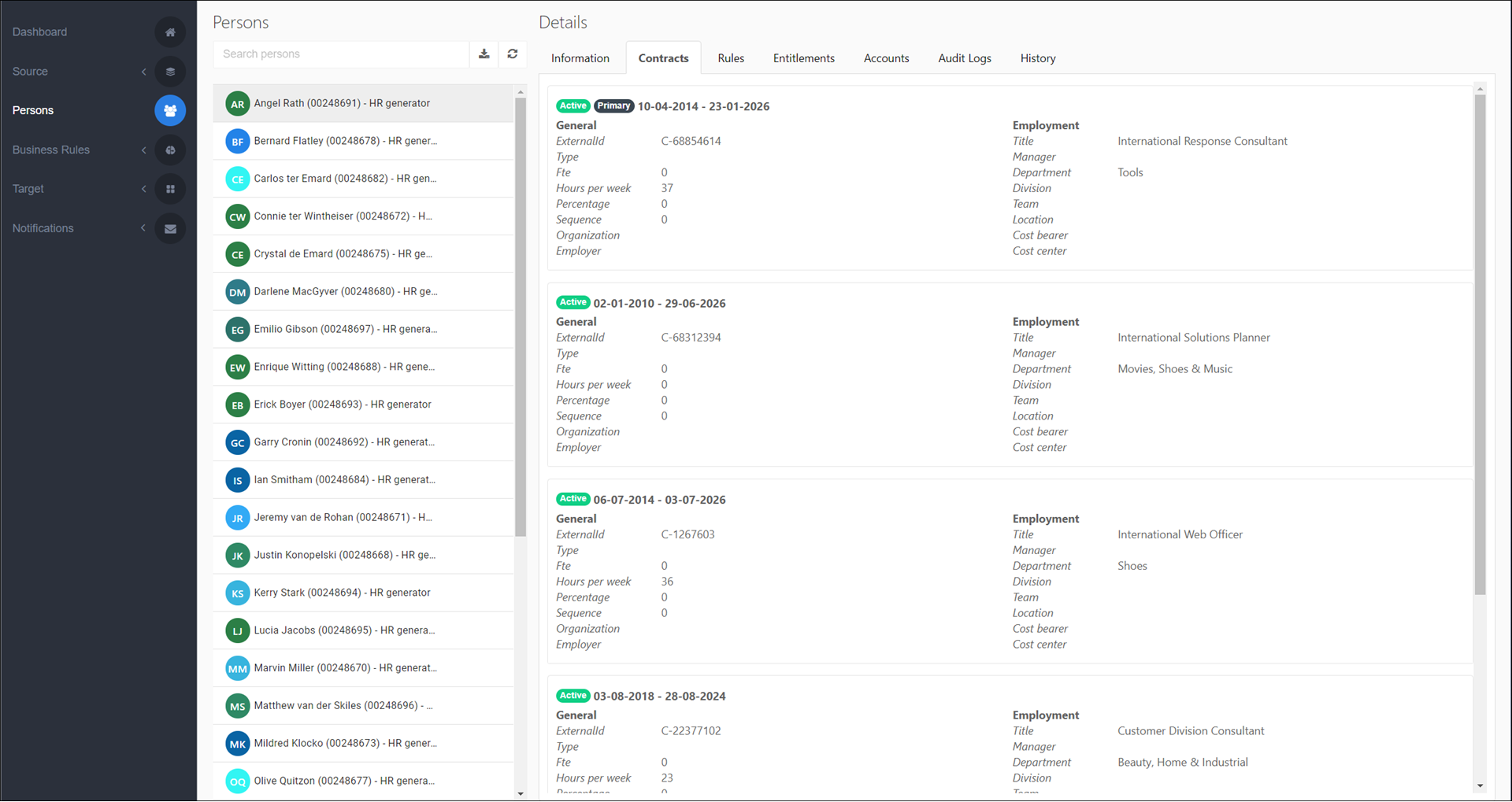This screenshot has height=802, width=1512.
Task: Select Crystal de Emard in the list
Action: [364, 254]
